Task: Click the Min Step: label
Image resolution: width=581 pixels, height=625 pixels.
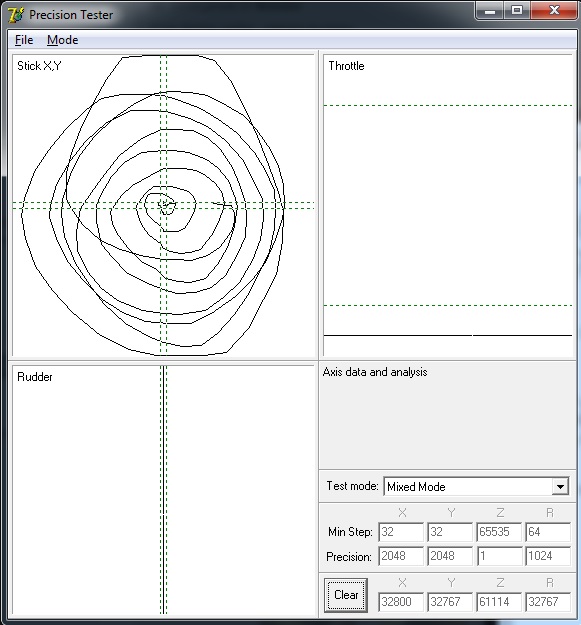Action: point(350,532)
